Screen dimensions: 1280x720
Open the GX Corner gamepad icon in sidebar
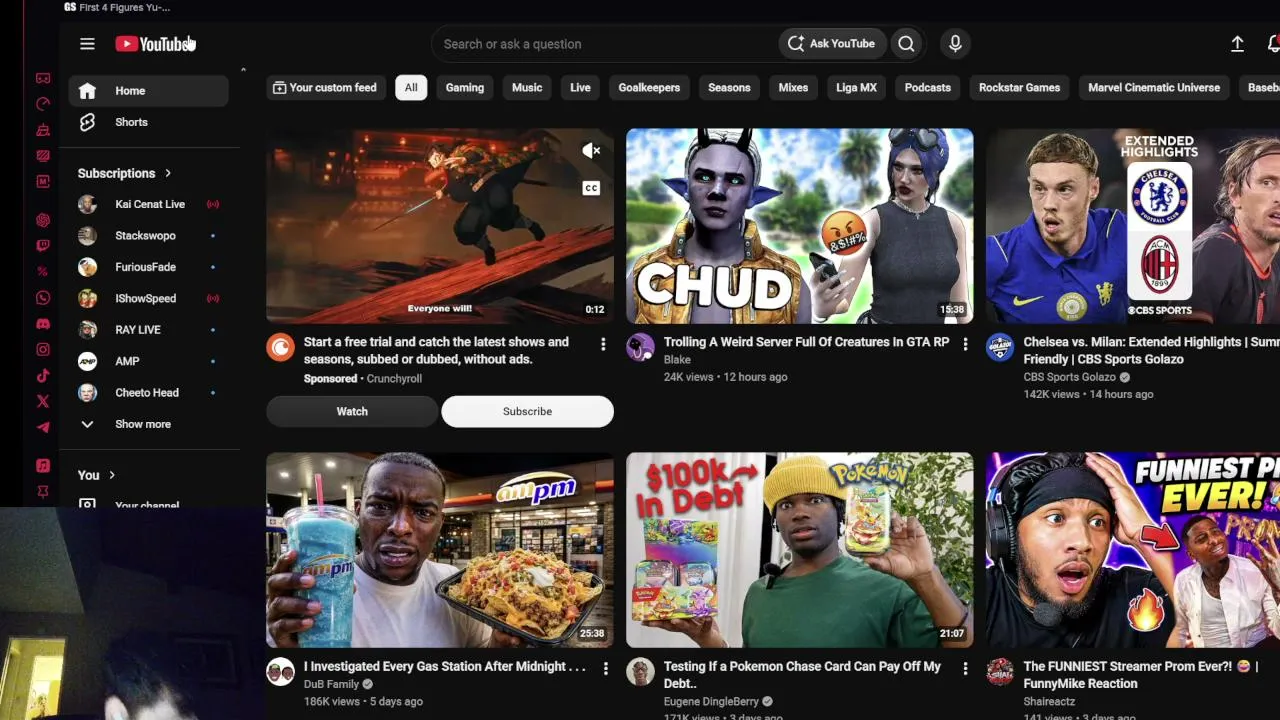pyautogui.click(x=43, y=78)
